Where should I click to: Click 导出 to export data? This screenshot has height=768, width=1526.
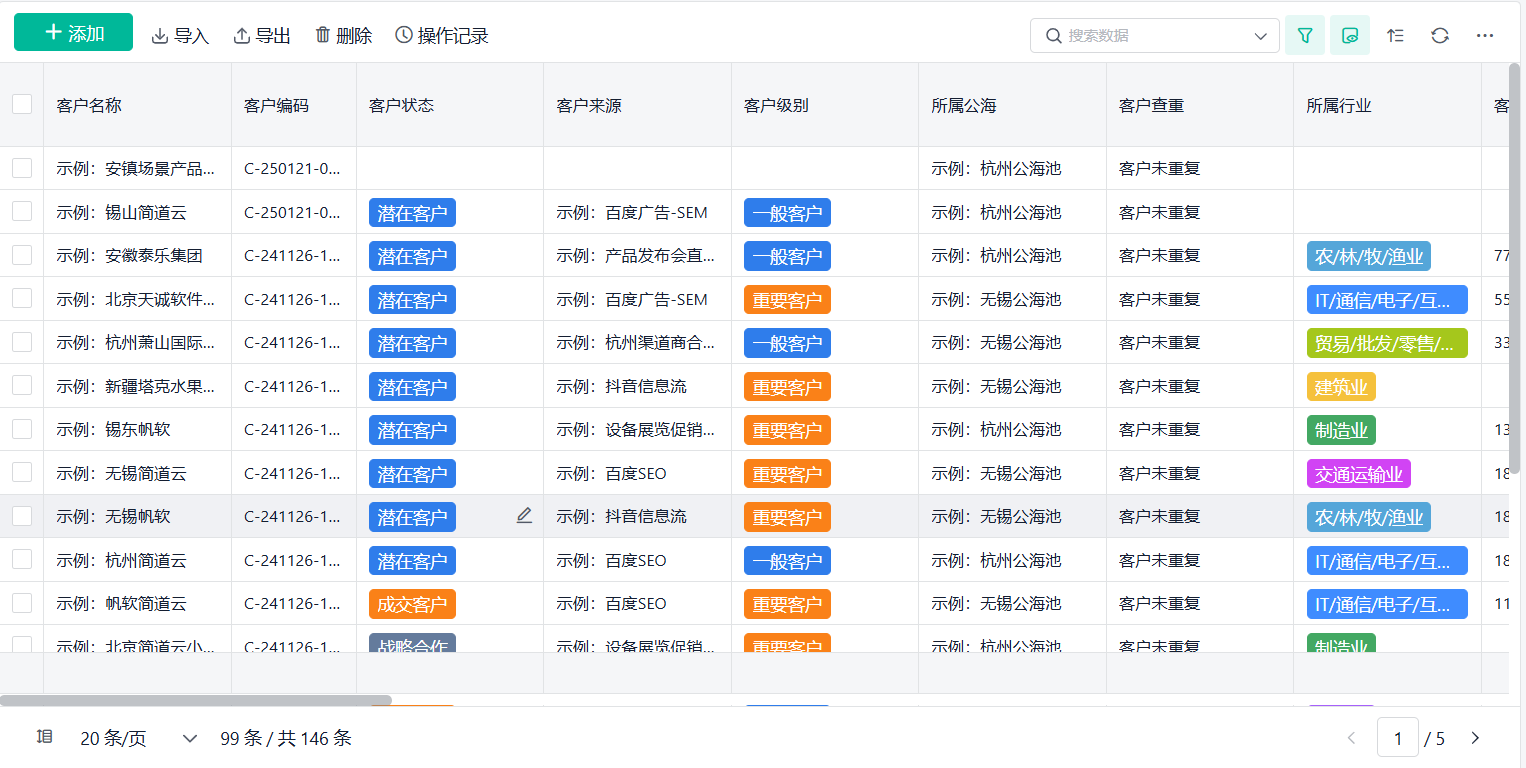tap(262, 36)
